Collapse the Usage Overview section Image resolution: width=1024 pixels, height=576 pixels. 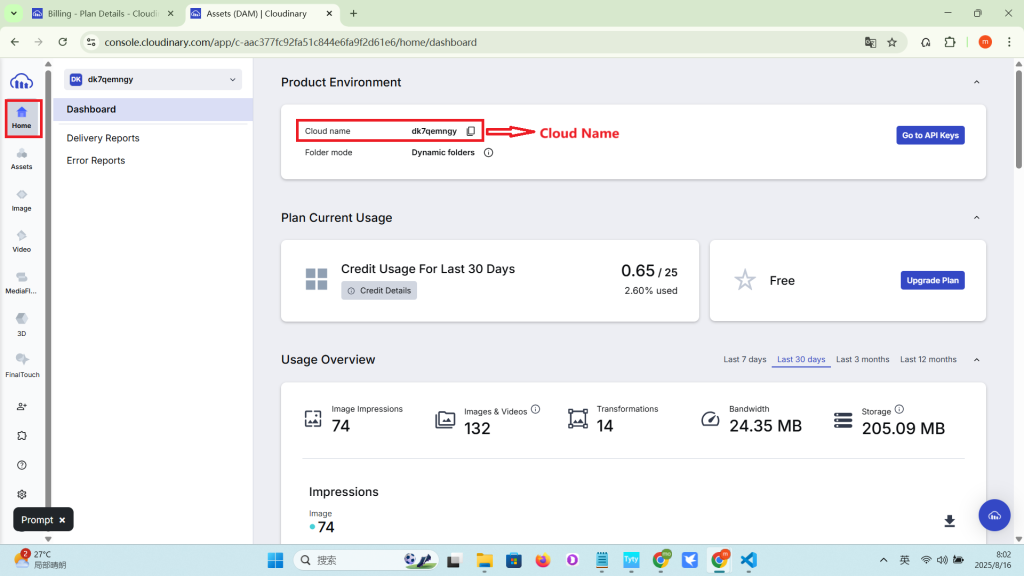tap(976, 360)
